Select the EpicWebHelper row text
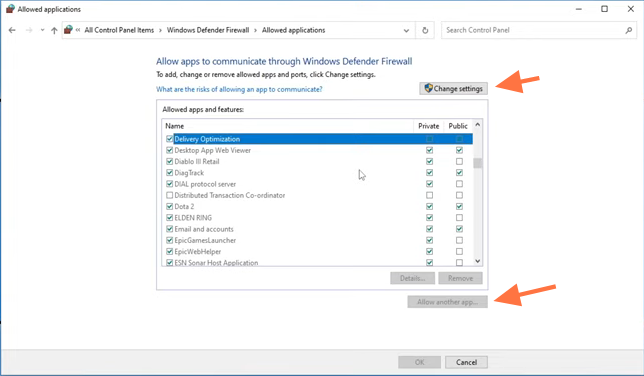 click(x=198, y=251)
